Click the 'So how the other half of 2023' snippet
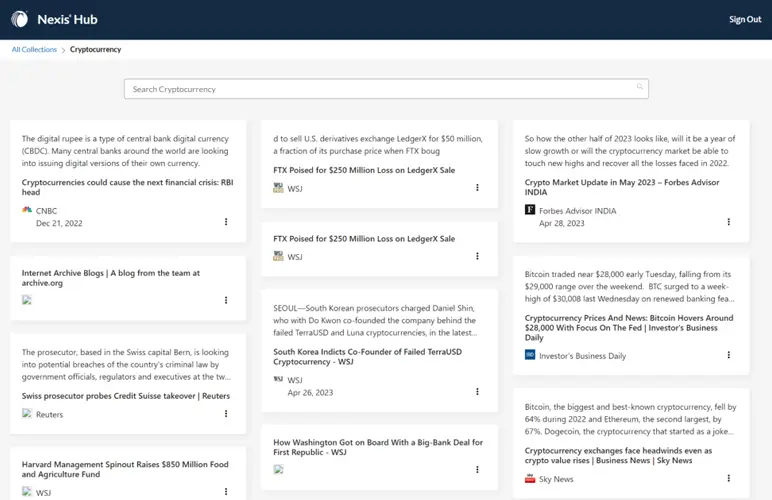This screenshot has width=772, height=500. (x=630, y=151)
